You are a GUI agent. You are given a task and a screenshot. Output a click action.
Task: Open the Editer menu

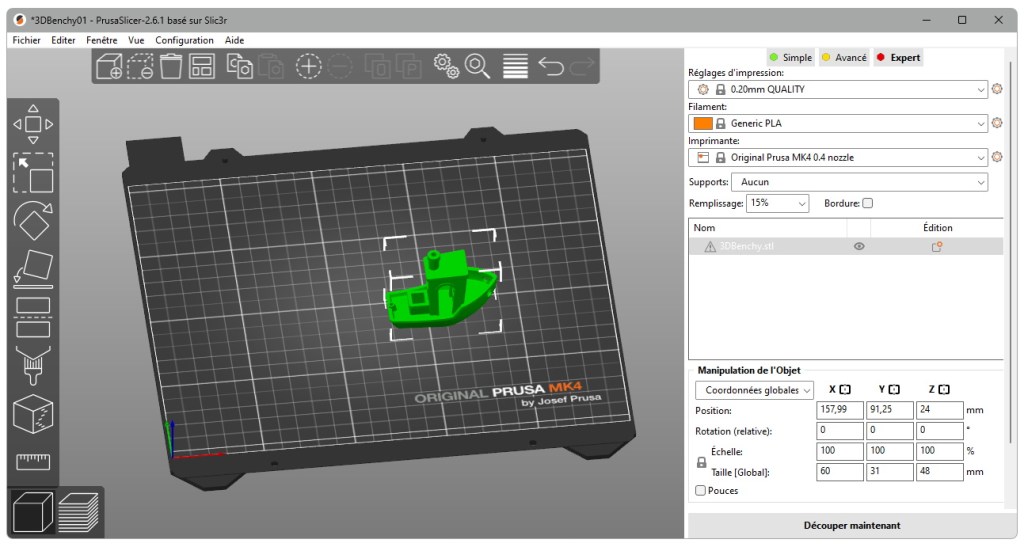point(63,40)
